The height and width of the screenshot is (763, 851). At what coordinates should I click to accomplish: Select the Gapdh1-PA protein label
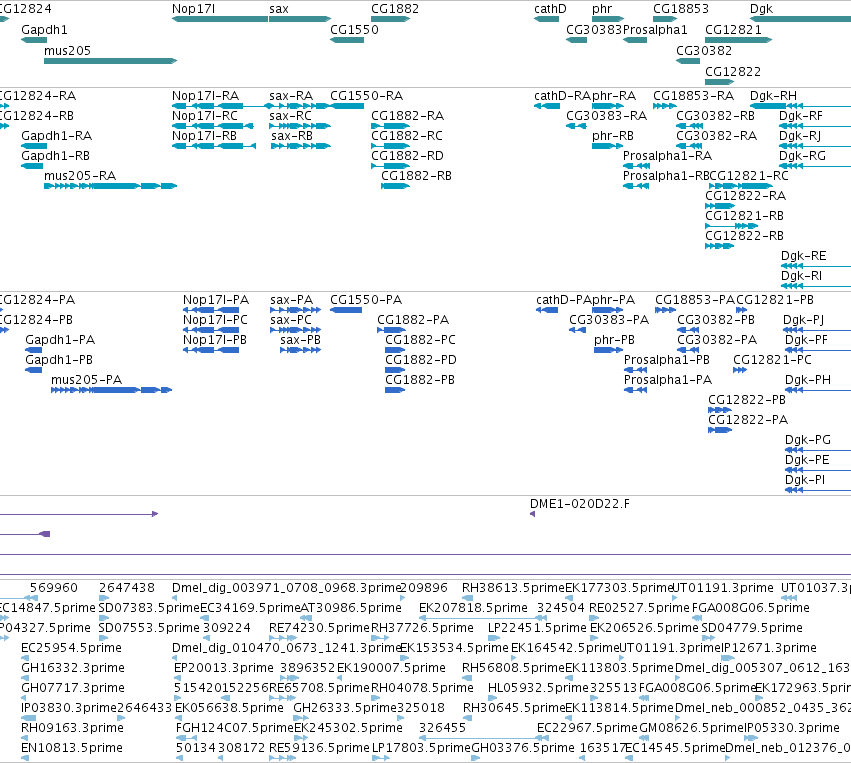click(60, 340)
